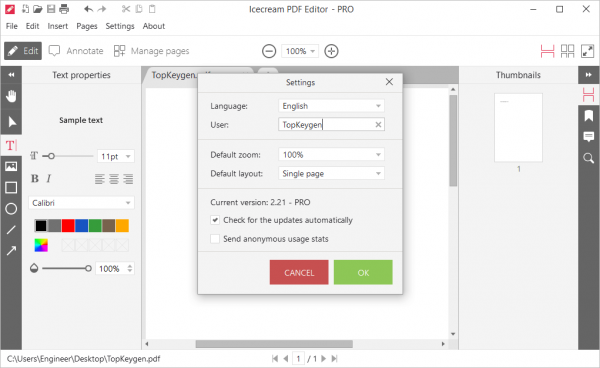Choose the Insert Image tool

point(11,166)
